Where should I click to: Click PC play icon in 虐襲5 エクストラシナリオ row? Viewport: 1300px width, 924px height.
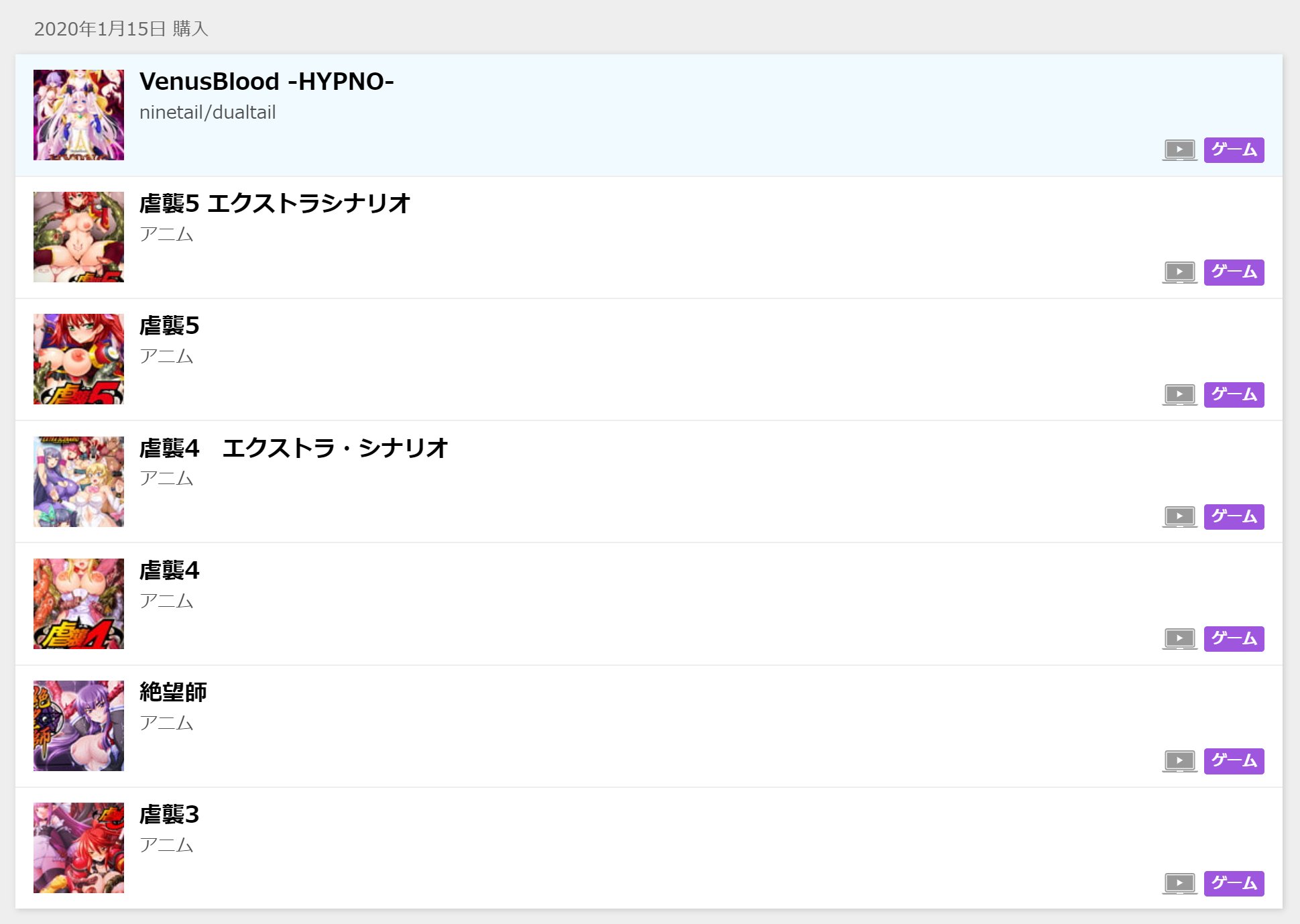point(1179,272)
